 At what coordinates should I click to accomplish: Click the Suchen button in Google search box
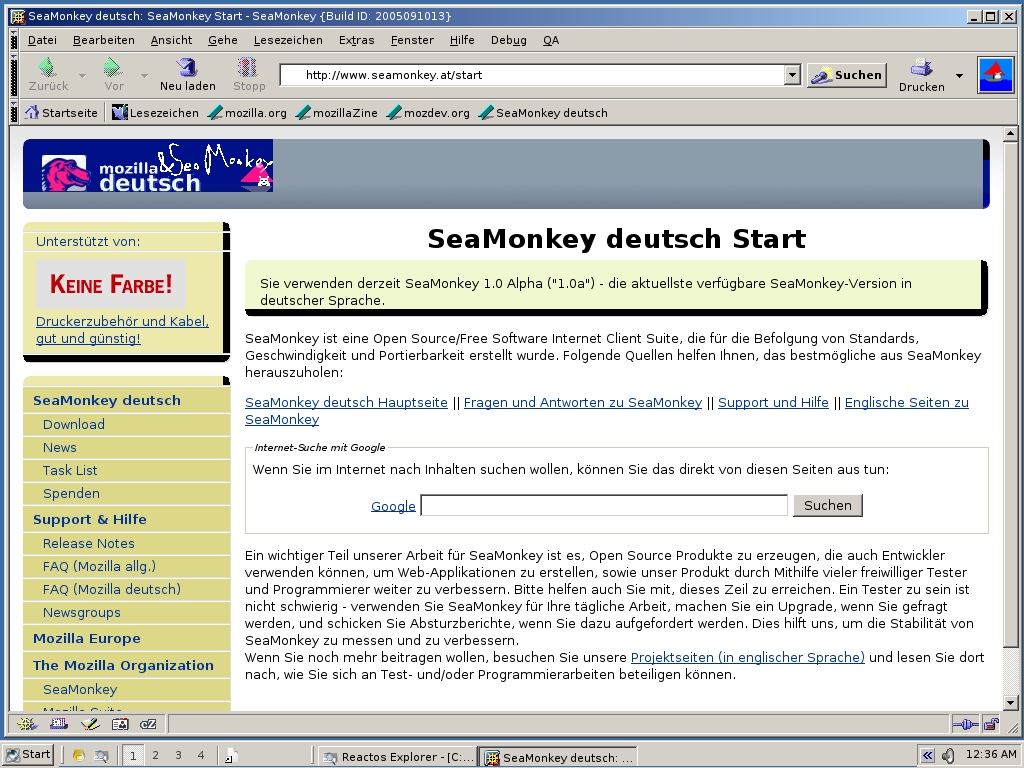(x=827, y=505)
